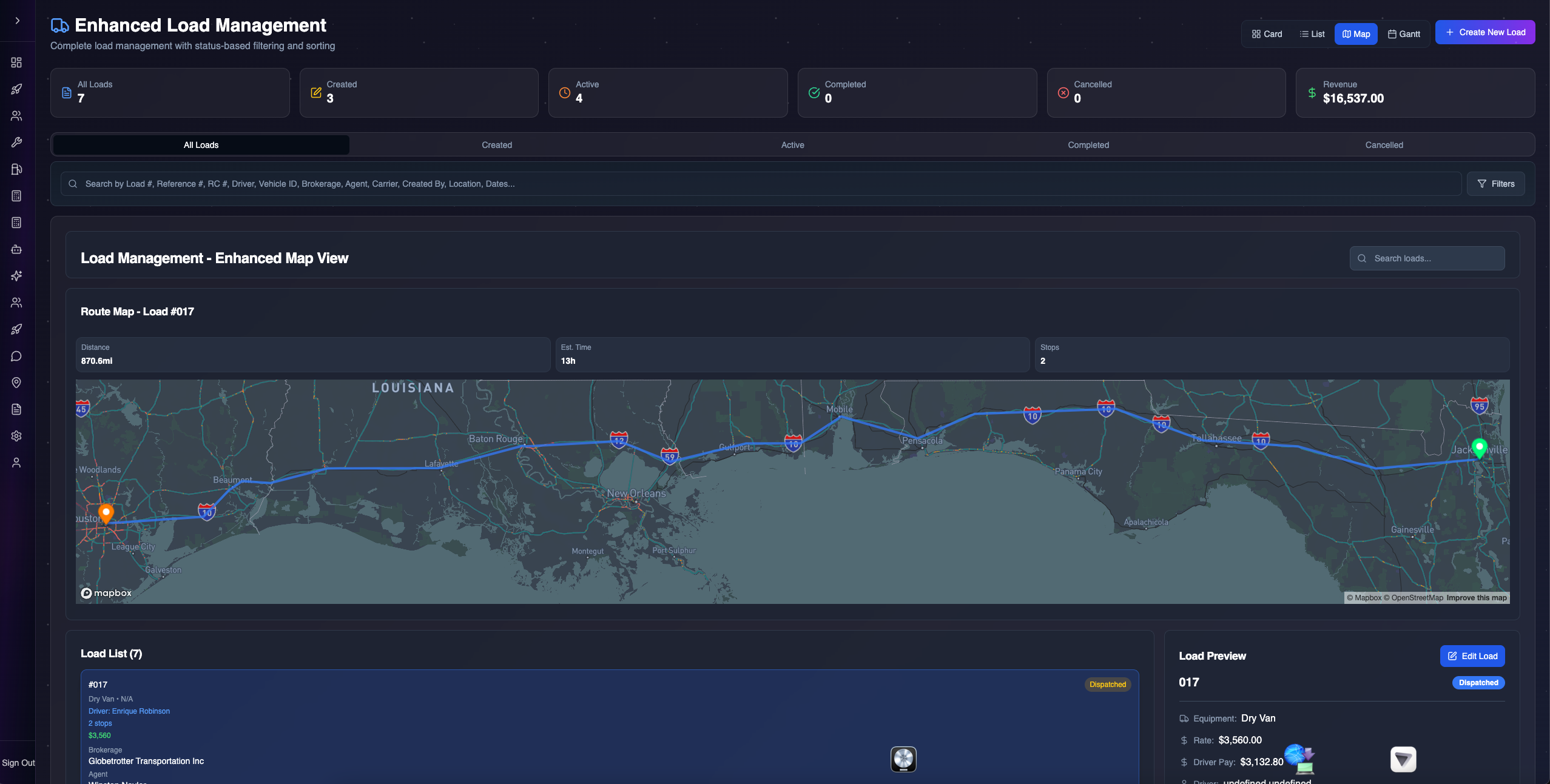Click the wrench maintenance icon in the sidebar
The image size is (1550, 784).
tap(16, 142)
